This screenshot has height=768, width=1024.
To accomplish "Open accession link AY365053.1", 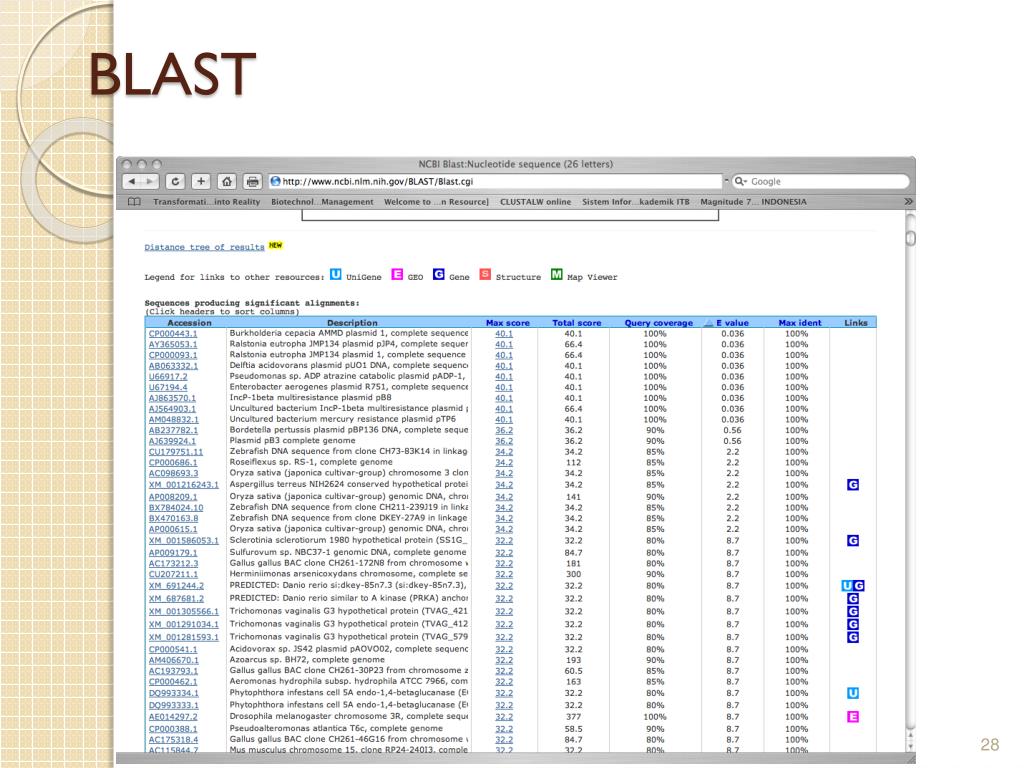I will 172,344.
